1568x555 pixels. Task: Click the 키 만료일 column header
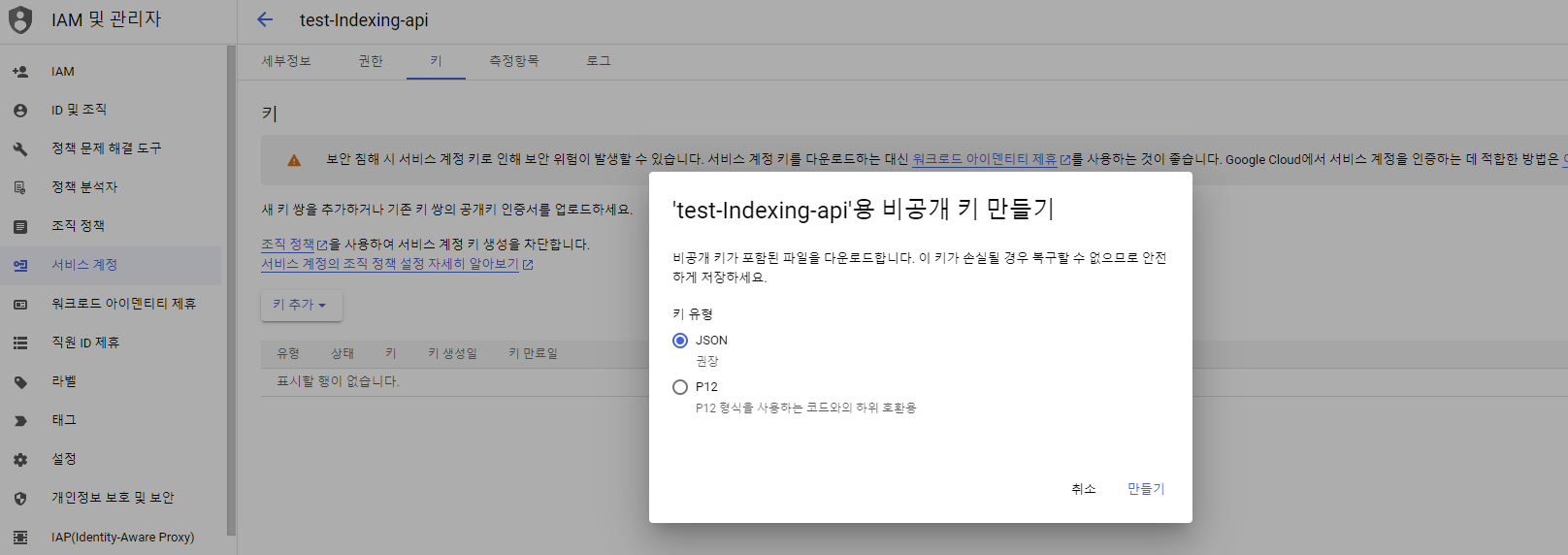[x=534, y=354]
